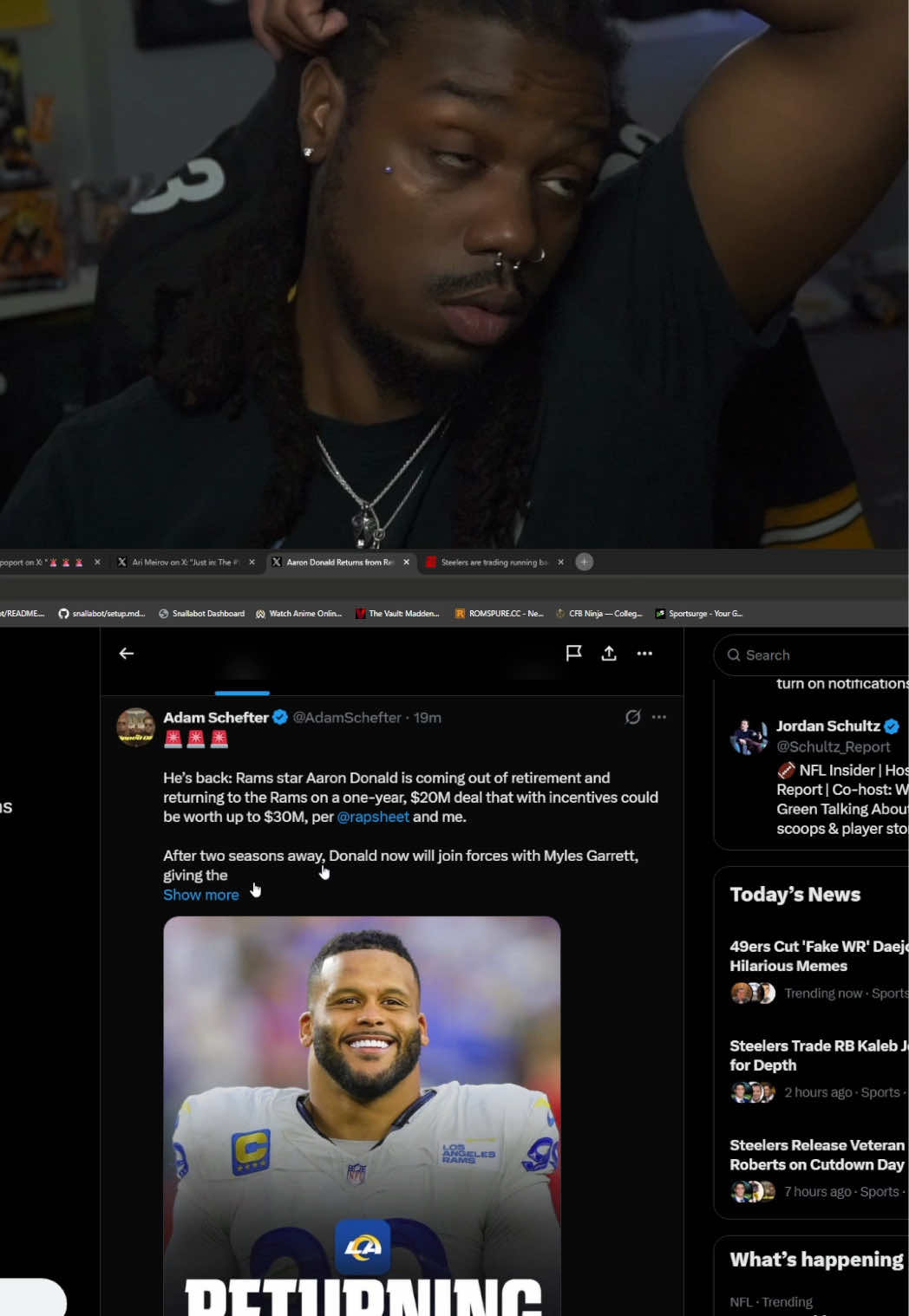Image resolution: width=909 pixels, height=1316 pixels.
Task: Close the Steelers are trading tab
Action: [x=560, y=562]
